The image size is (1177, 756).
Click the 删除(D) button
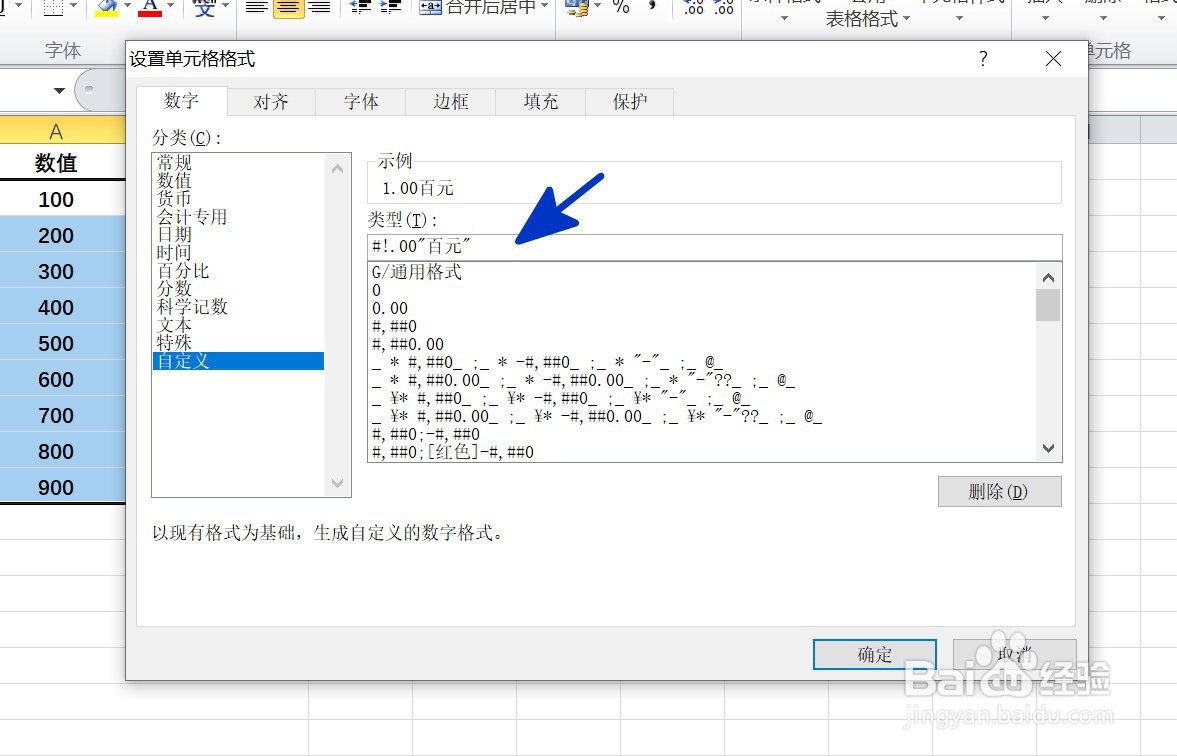[x=1000, y=492]
